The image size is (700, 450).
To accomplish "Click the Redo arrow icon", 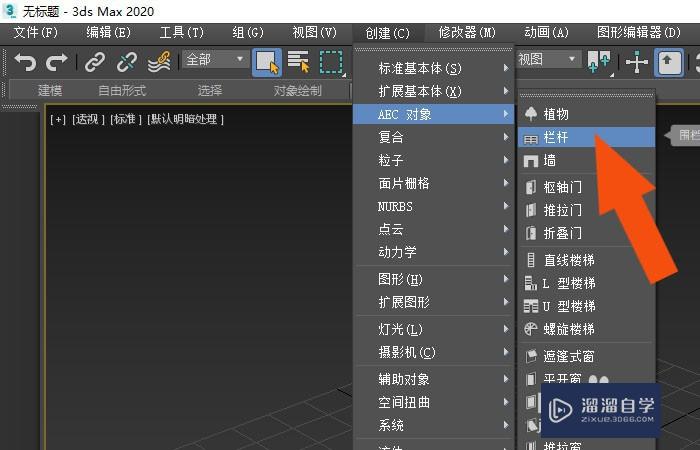I will point(57,62).
